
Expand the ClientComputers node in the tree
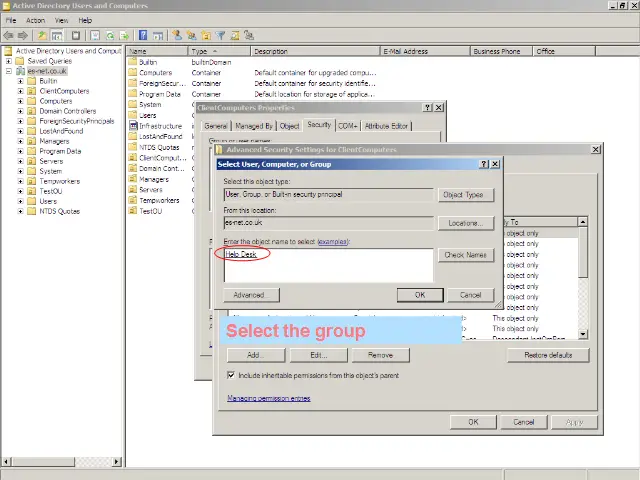pos(20,91)
